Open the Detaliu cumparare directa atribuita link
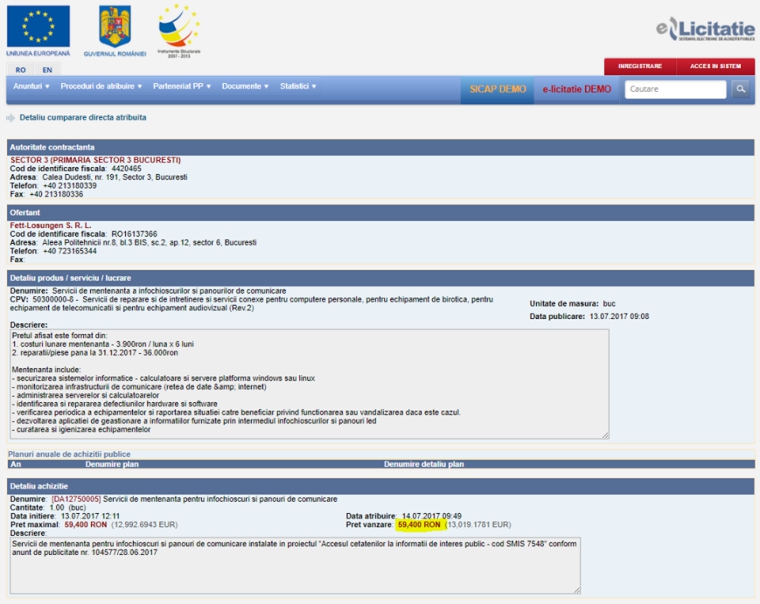The width and height of the screenshot is (760, 604). pos(83,117)
